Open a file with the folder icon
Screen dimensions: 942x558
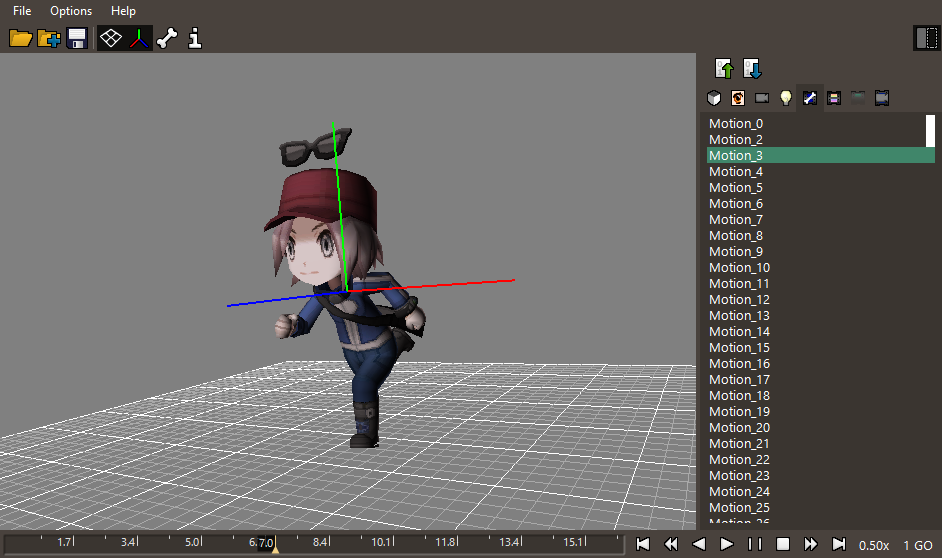click(x=20, y=38)
